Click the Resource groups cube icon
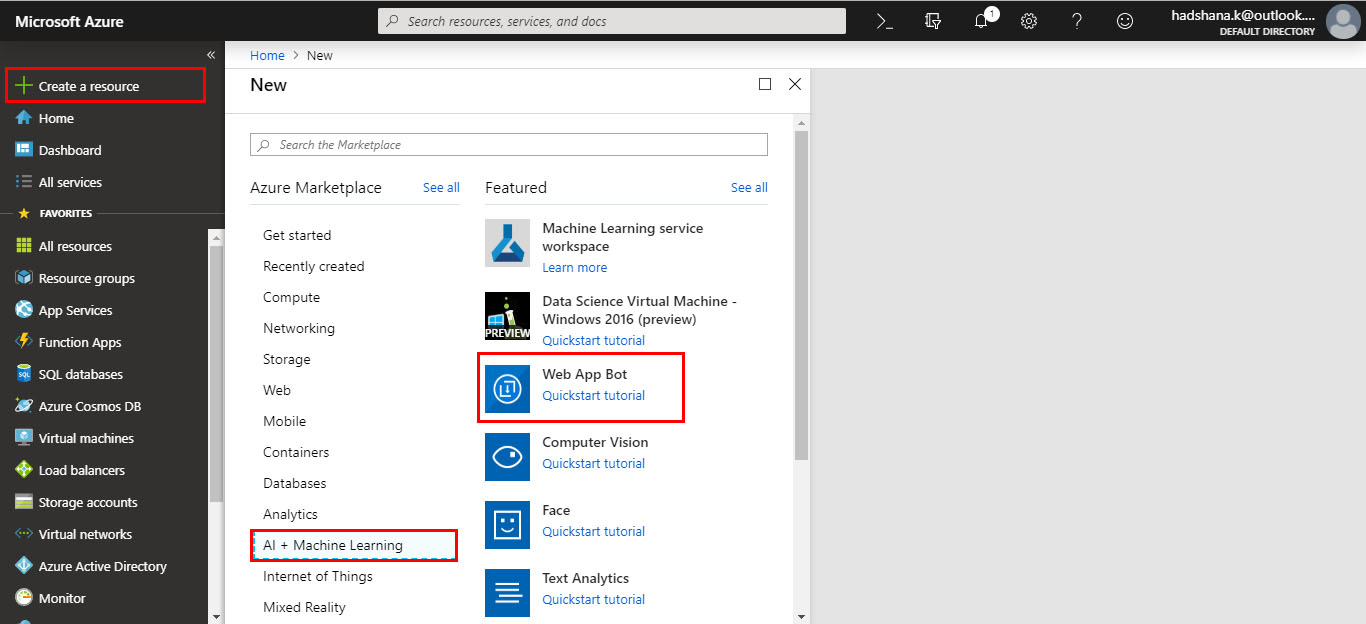1366x624 pixels. pyautogui.click(x=24, y=278)
